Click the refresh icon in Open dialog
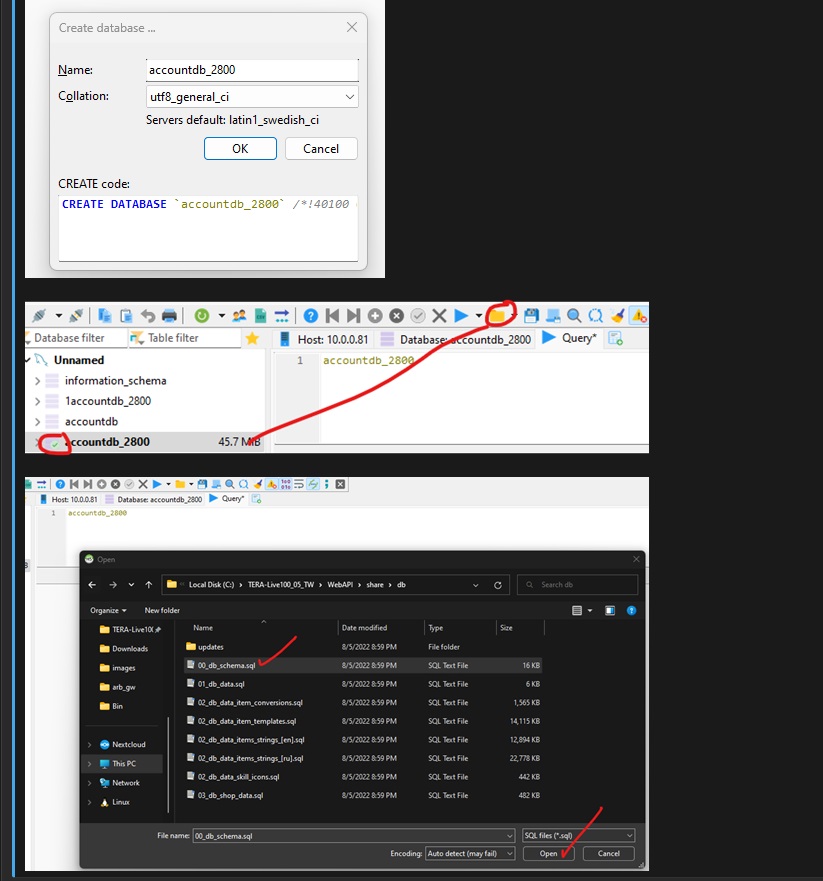Screen dimensions: 823x881 (x=498, y=584)
